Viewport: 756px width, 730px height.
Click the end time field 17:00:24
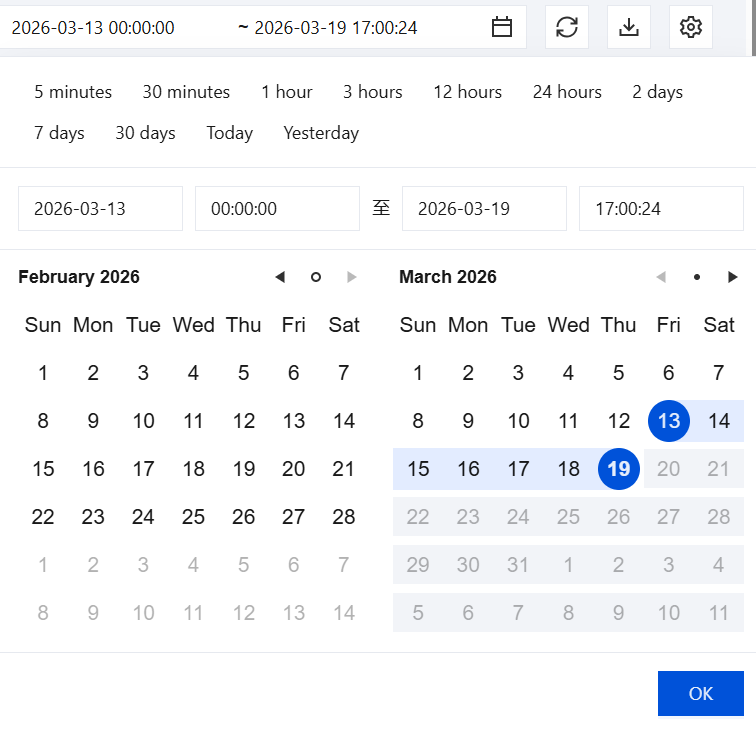click(x=661, y=209)
